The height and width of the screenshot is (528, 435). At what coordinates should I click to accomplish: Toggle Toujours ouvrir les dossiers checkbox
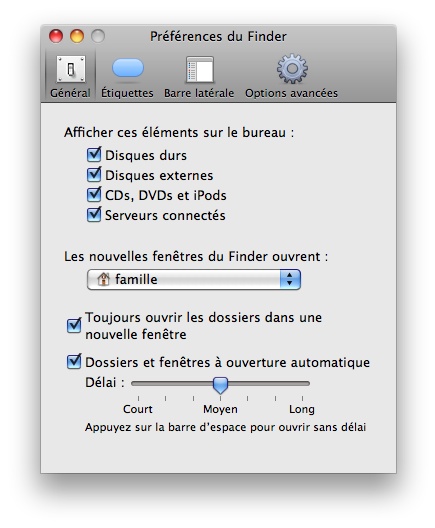click(x=74, y=325)
